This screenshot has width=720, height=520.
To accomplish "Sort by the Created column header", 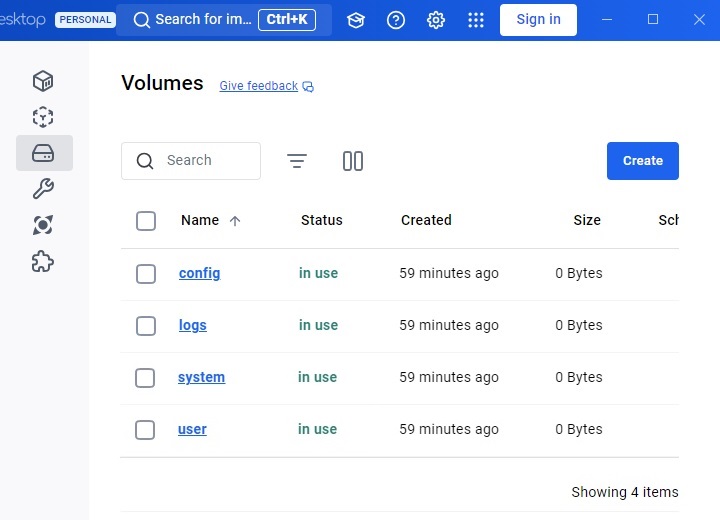I will point(426,220).
